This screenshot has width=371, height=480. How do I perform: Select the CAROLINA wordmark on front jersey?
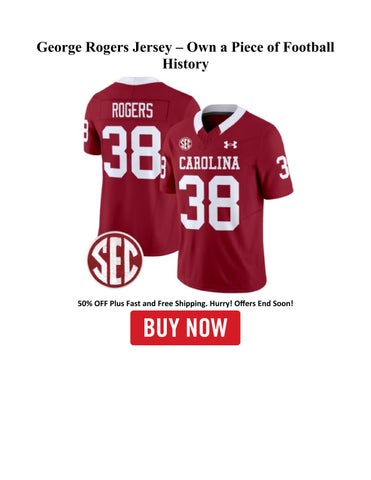click(209, 163)
